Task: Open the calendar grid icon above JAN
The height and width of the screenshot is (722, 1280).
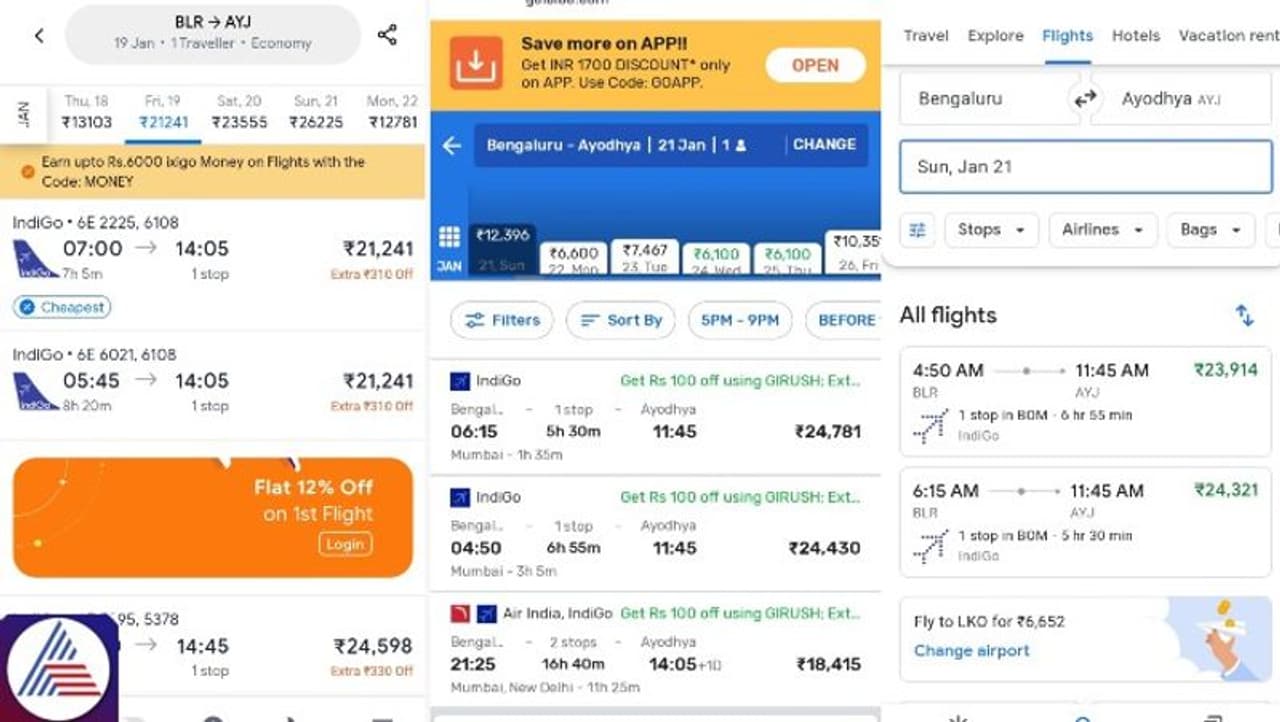Action: (x=449, y=237)
